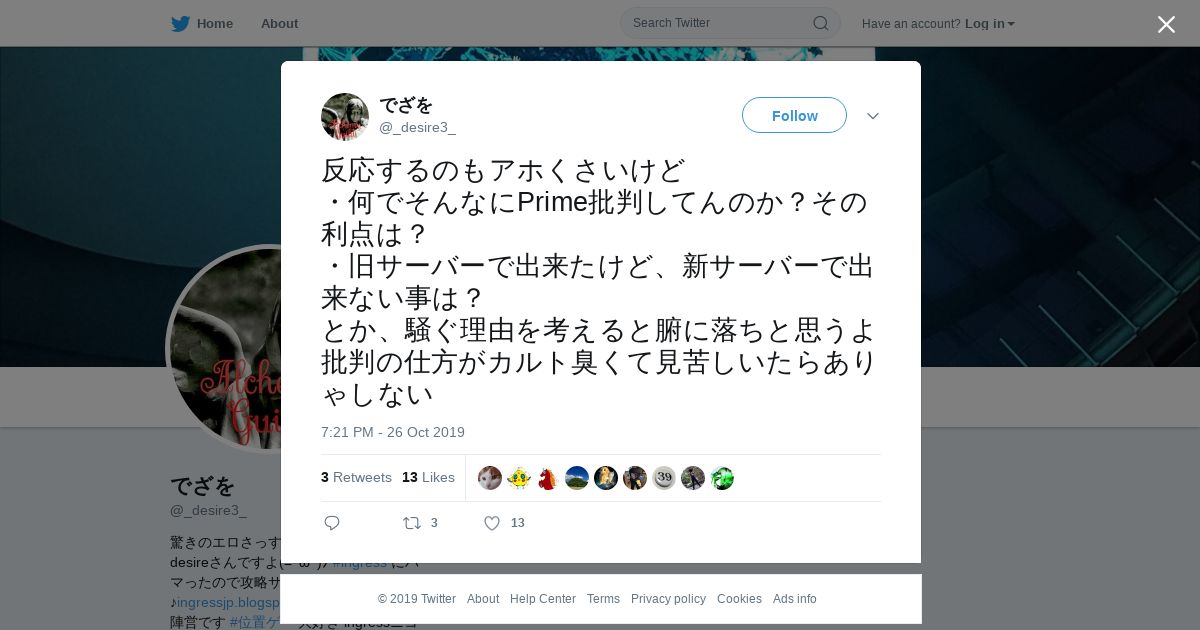Screen dimensions: 1200x630
Task: Open the tweet timestamp 7:21 PM link
Action: point(393,432)
